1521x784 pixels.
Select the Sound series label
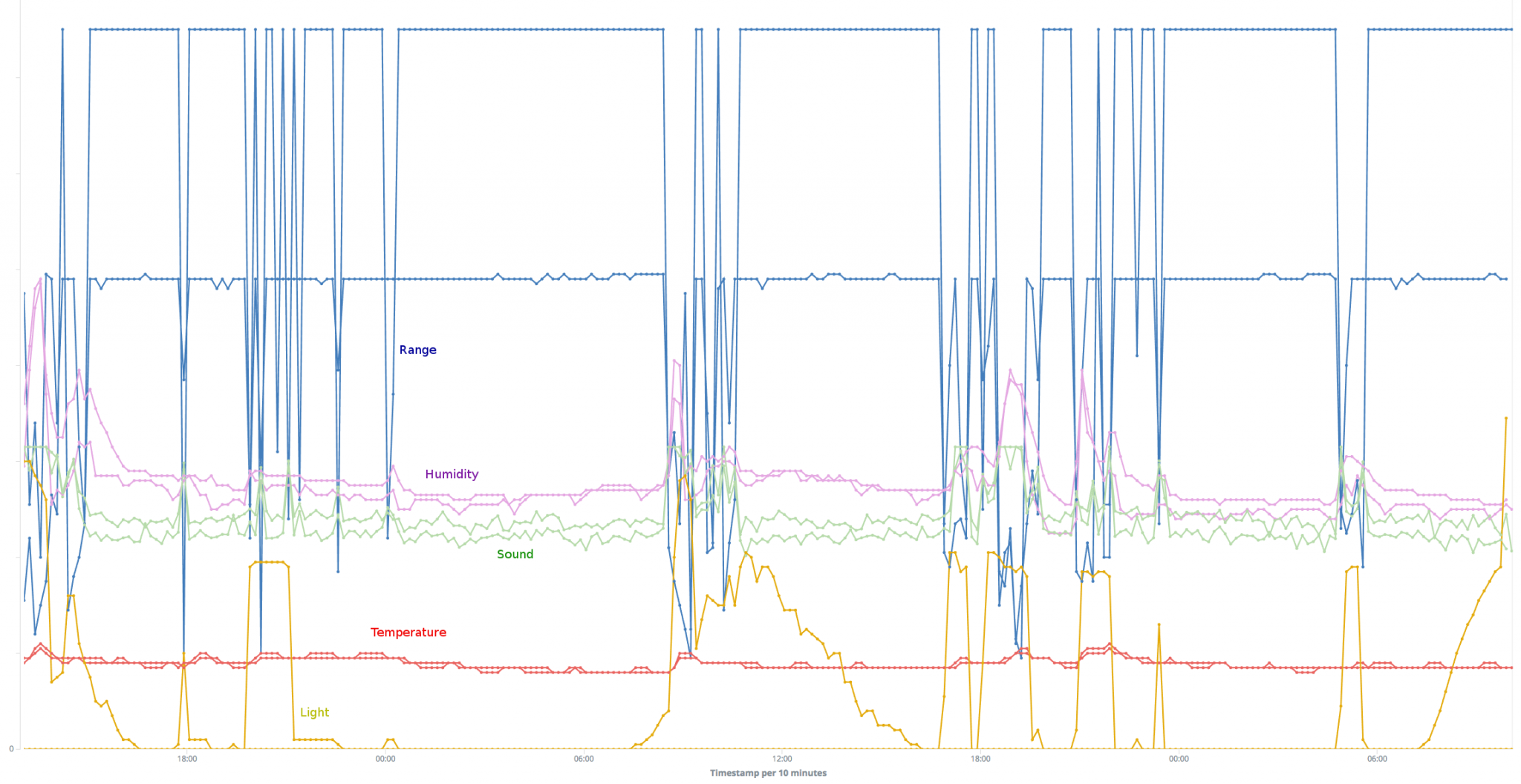(515, 554)
